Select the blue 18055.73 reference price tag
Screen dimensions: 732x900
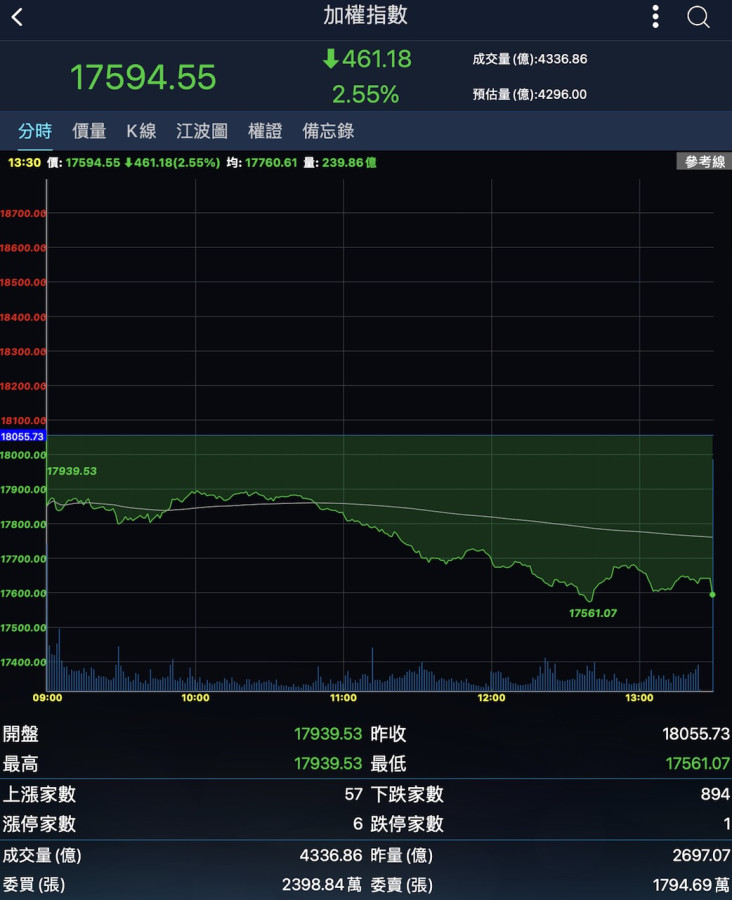[23, 436]
